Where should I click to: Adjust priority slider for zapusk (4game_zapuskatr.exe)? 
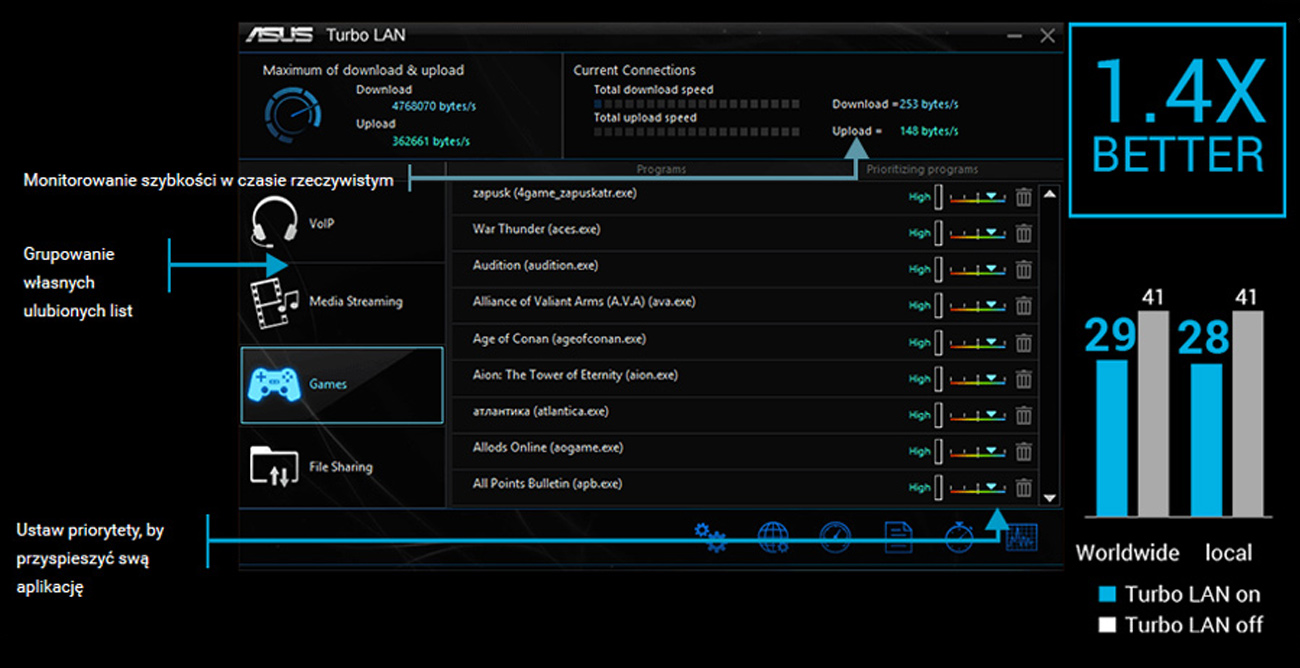pyautogui.click(x=977, y=198)
